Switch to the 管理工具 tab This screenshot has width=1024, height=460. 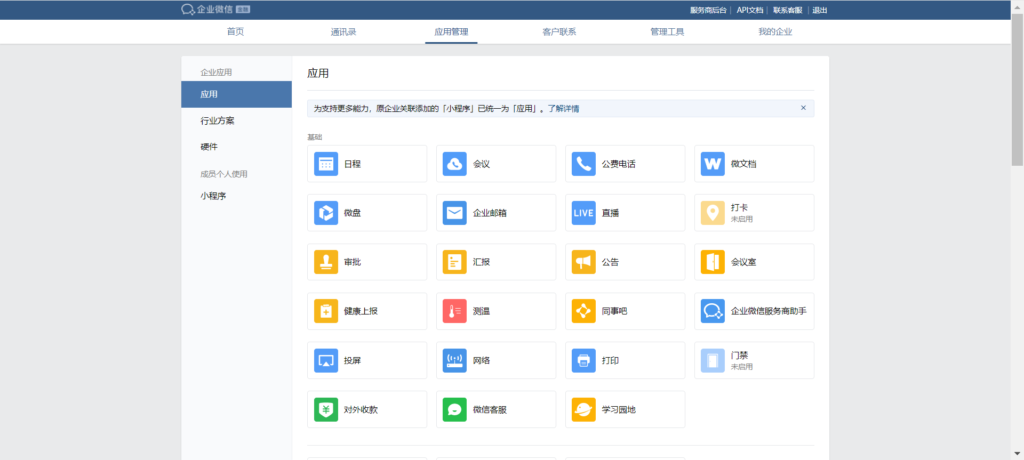[x=667, y=32]
